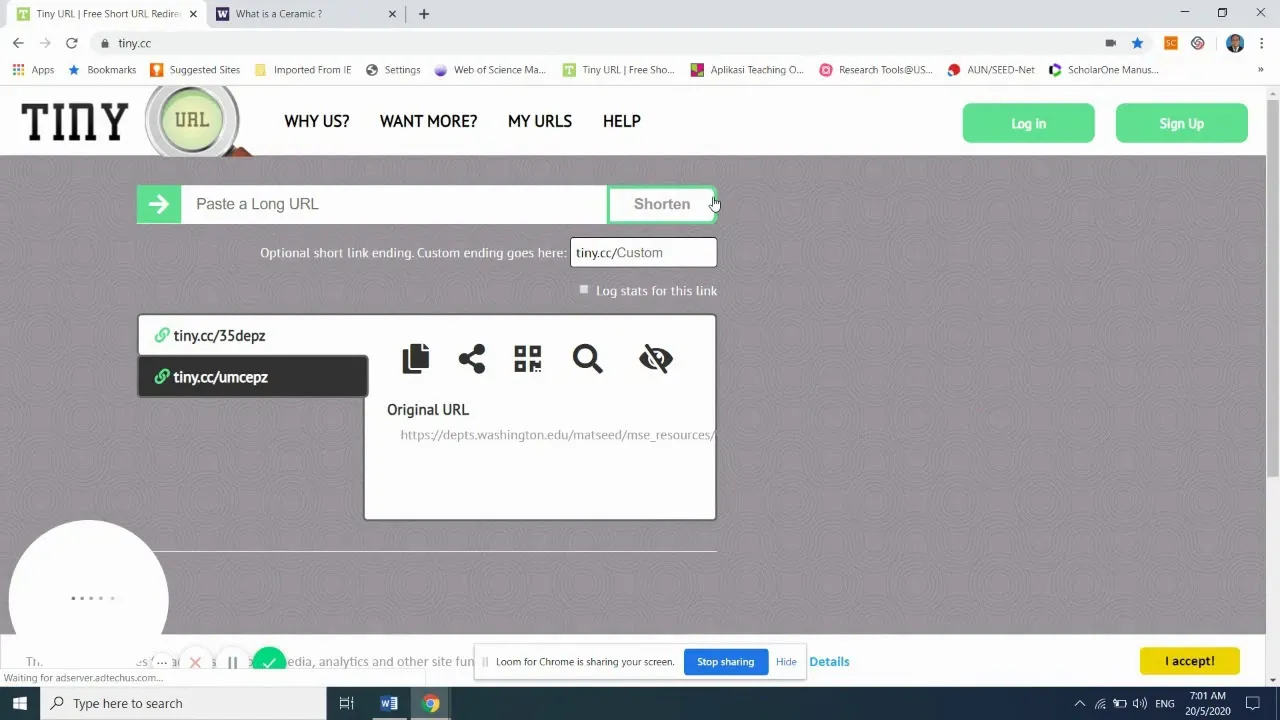Viewport: 1280px width, 720px height.
Task: Open the WHY US? menu
Action: click(x=316, y=121)
